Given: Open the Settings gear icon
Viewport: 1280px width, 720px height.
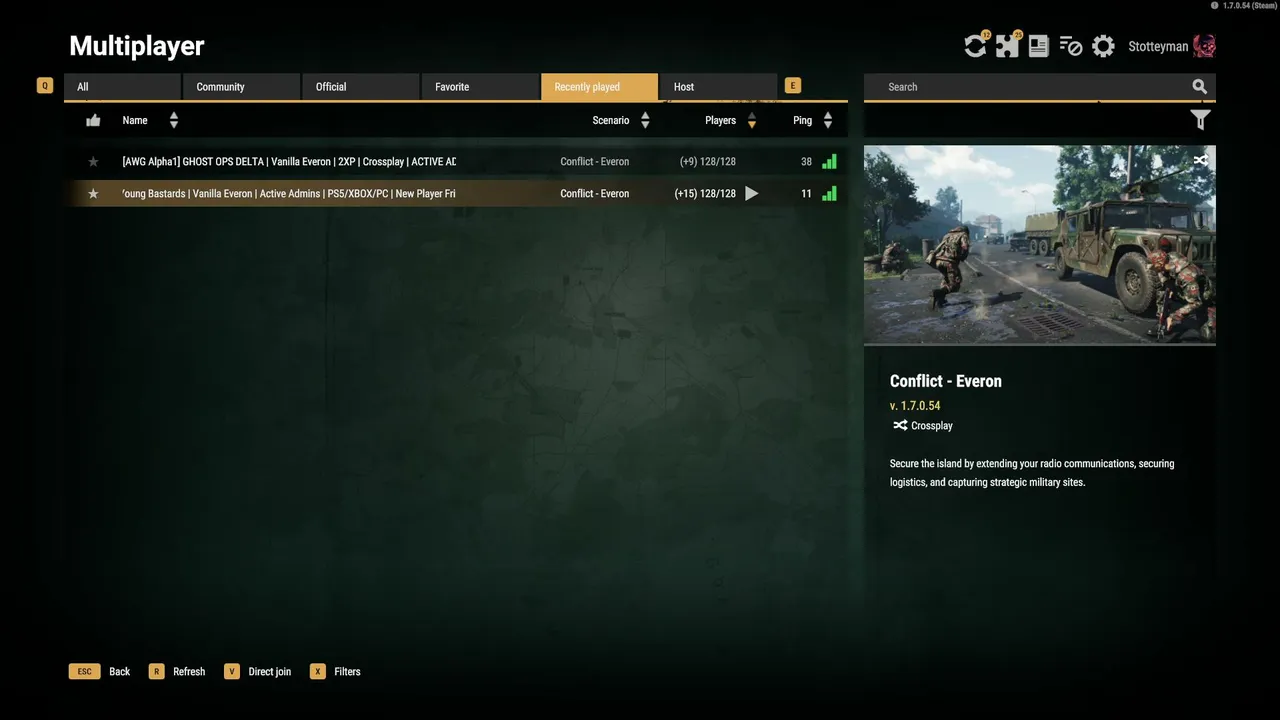Looking at the screenshot, I should coord(1103,46).
